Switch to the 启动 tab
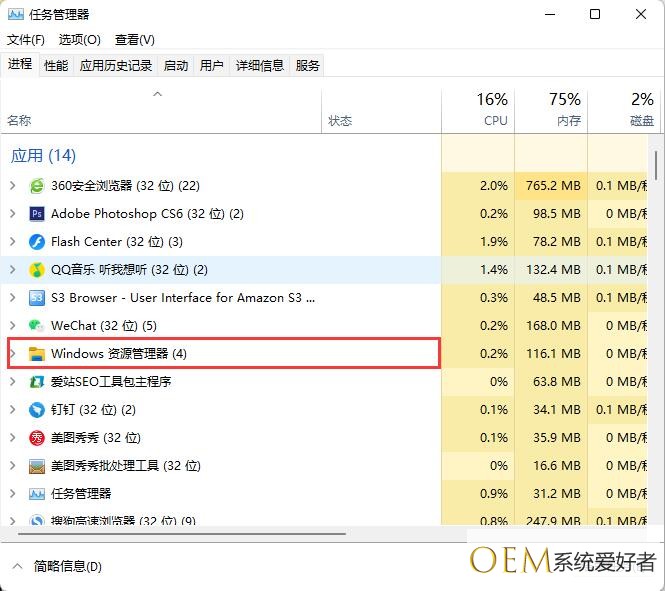The width and height of the screenshot is (665, 591). pyautogui.click(x=176, y=66)
